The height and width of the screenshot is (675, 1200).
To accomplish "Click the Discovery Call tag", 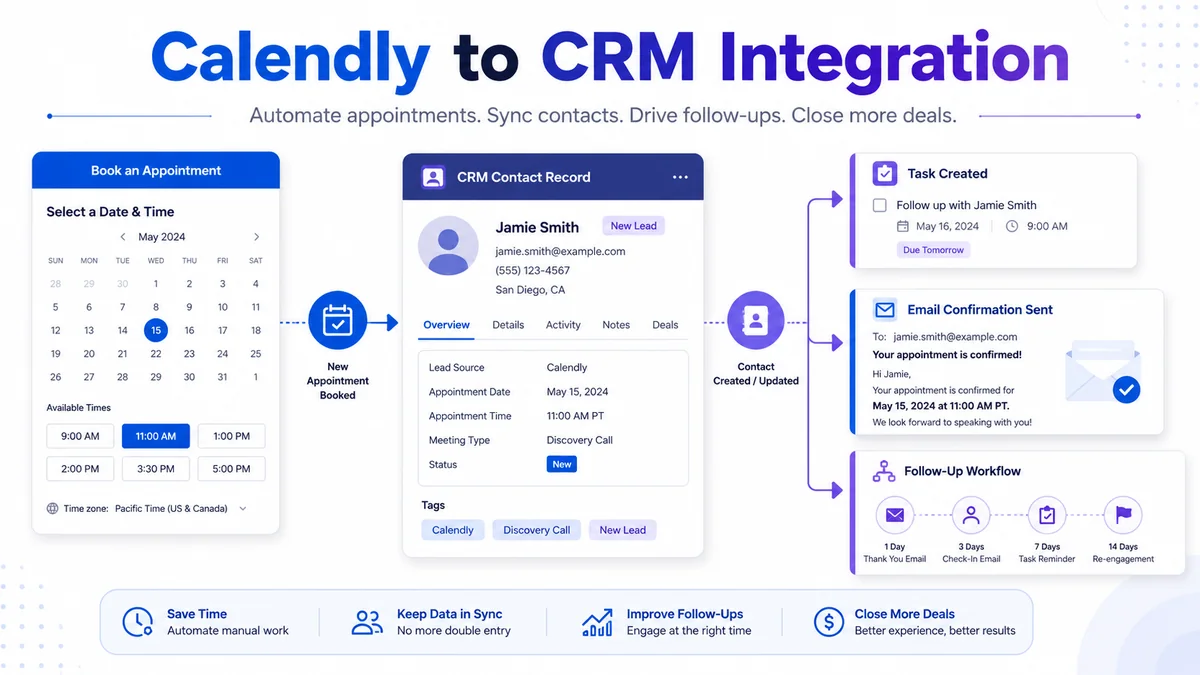I will 536,530.
